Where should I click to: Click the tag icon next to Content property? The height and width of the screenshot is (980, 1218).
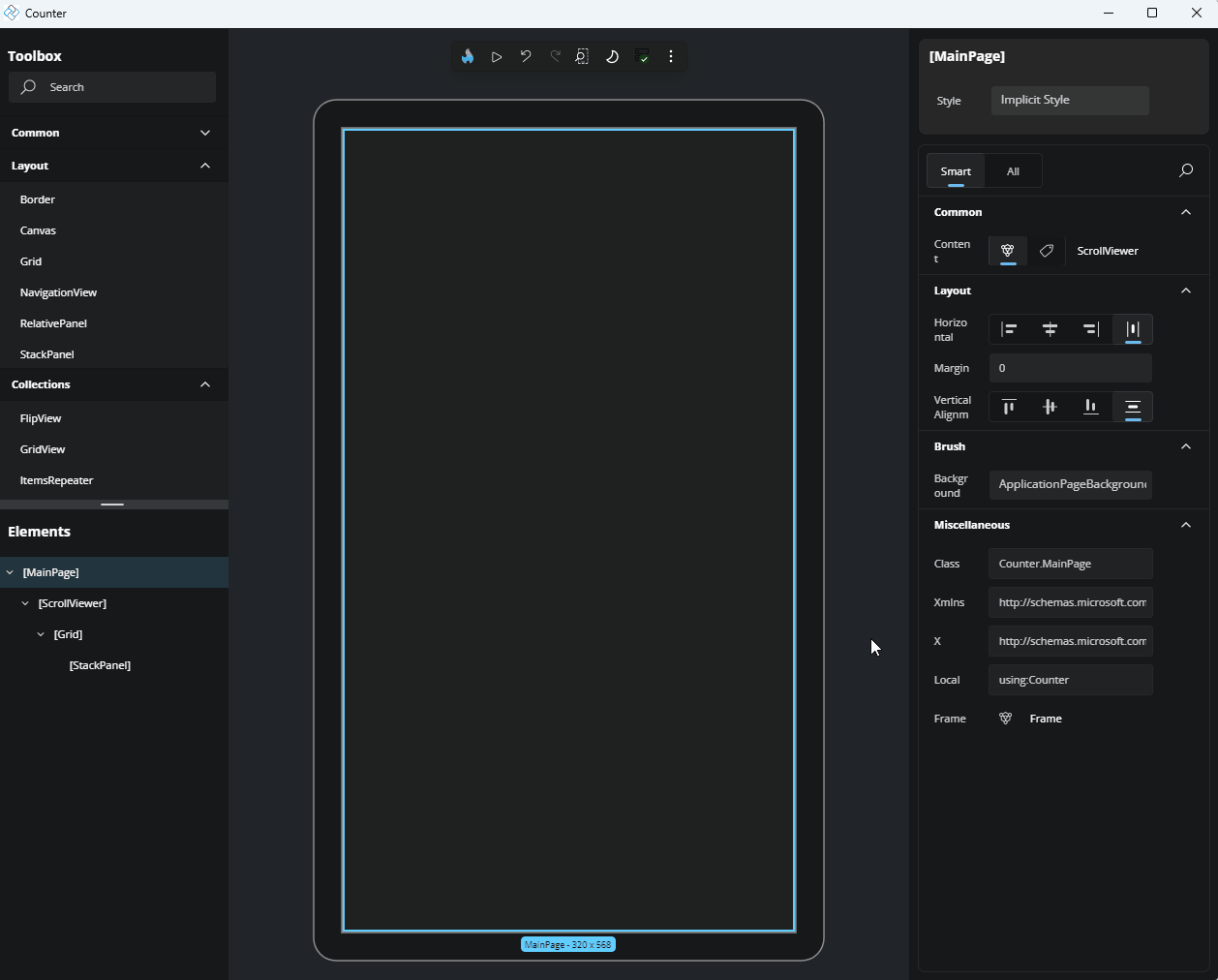tap(1046, 251)
